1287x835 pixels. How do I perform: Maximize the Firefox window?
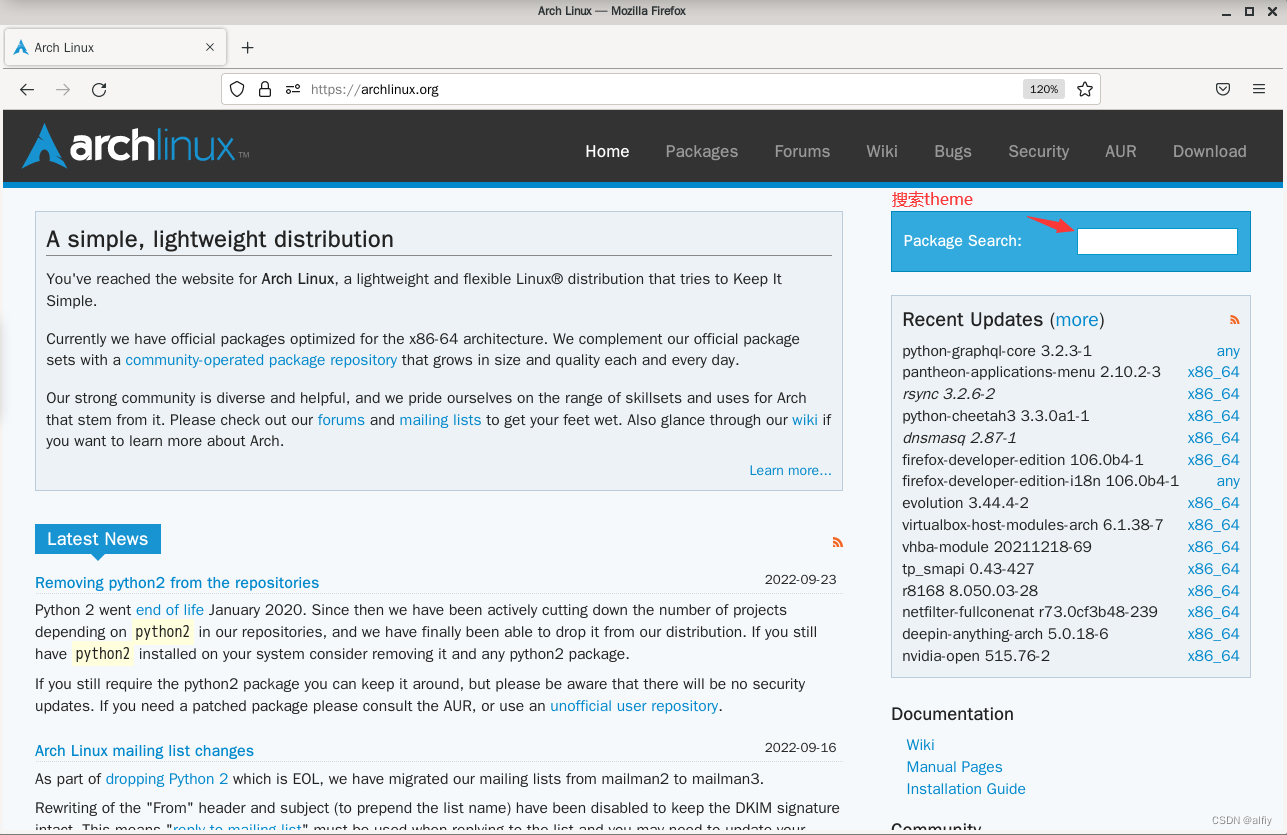click(1249, 11)
